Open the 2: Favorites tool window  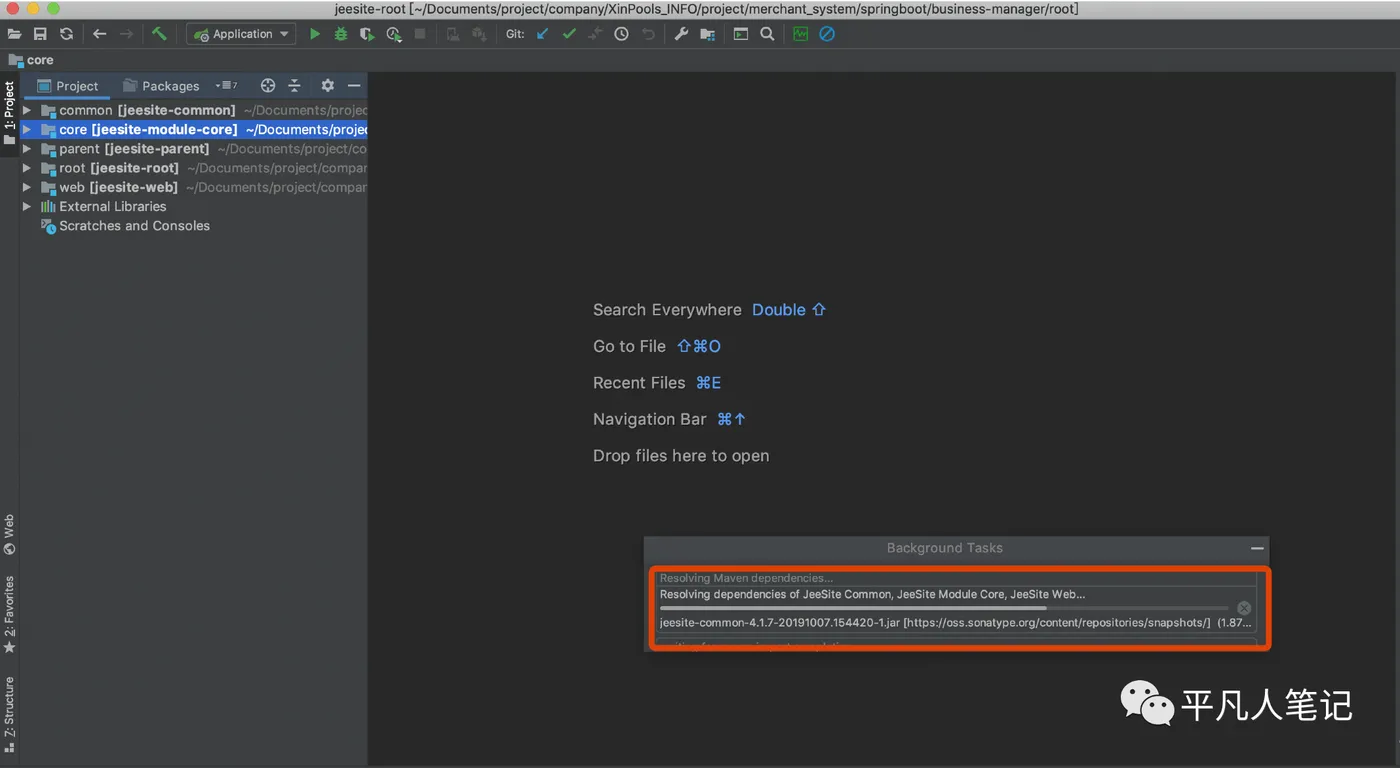pyautogui.click(x=10, y=614)
